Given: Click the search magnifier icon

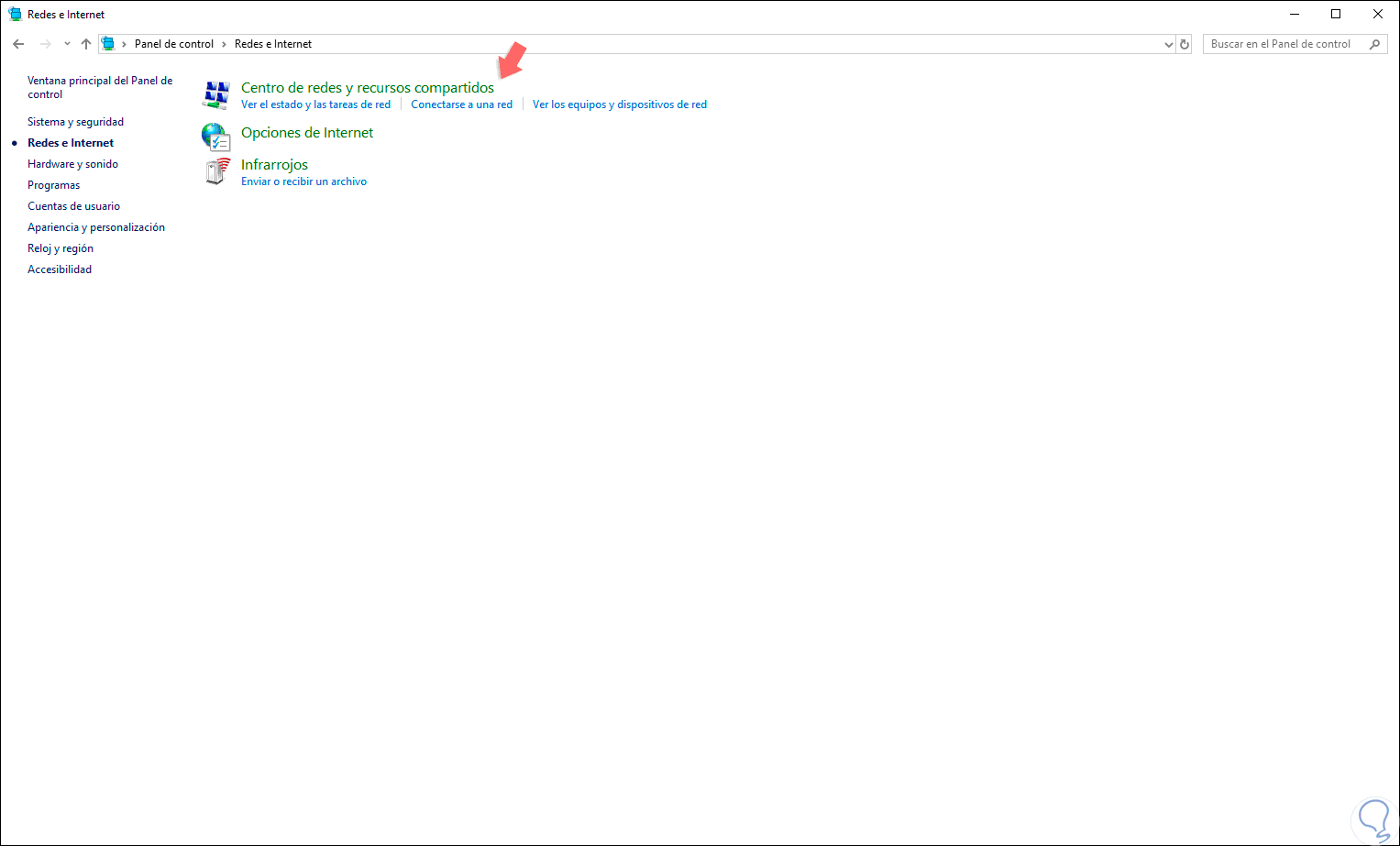Looking at the screenshot, I should [1374, 44].
